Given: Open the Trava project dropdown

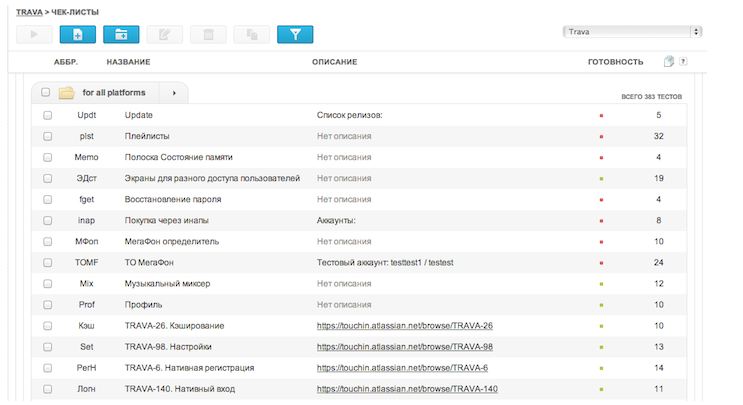Looking at the screenshot, I should 632,32.
